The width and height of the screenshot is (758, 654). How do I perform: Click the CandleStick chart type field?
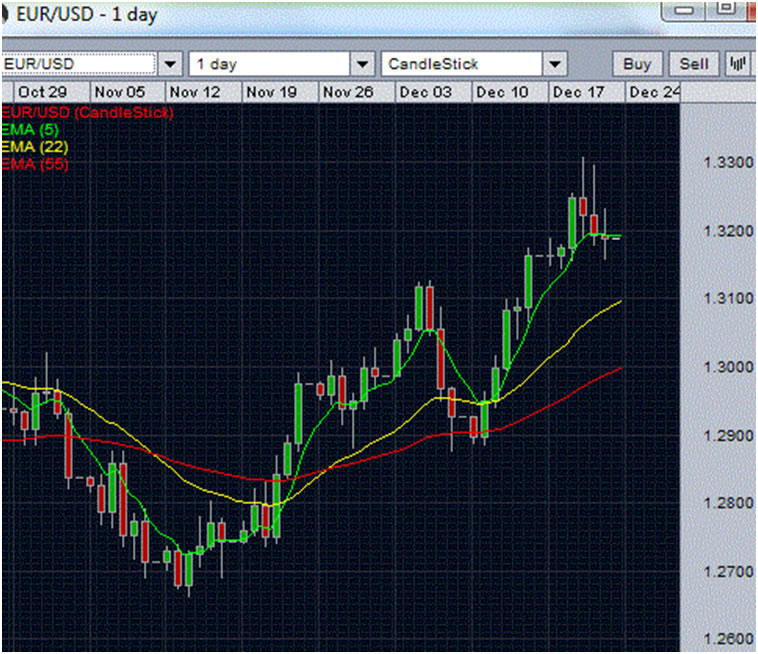point(462,64)
